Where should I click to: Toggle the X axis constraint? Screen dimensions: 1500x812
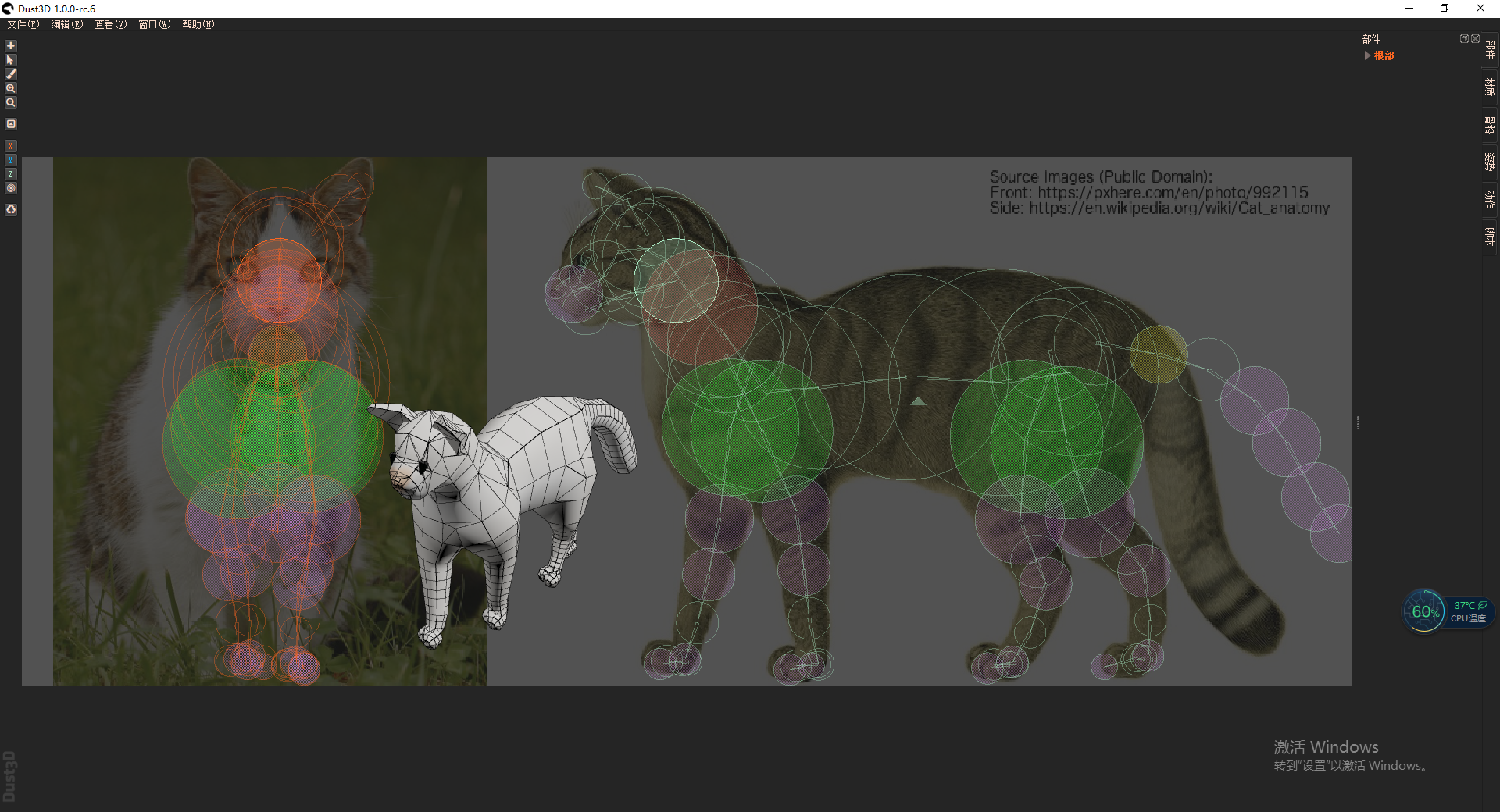tap(10, 146)
